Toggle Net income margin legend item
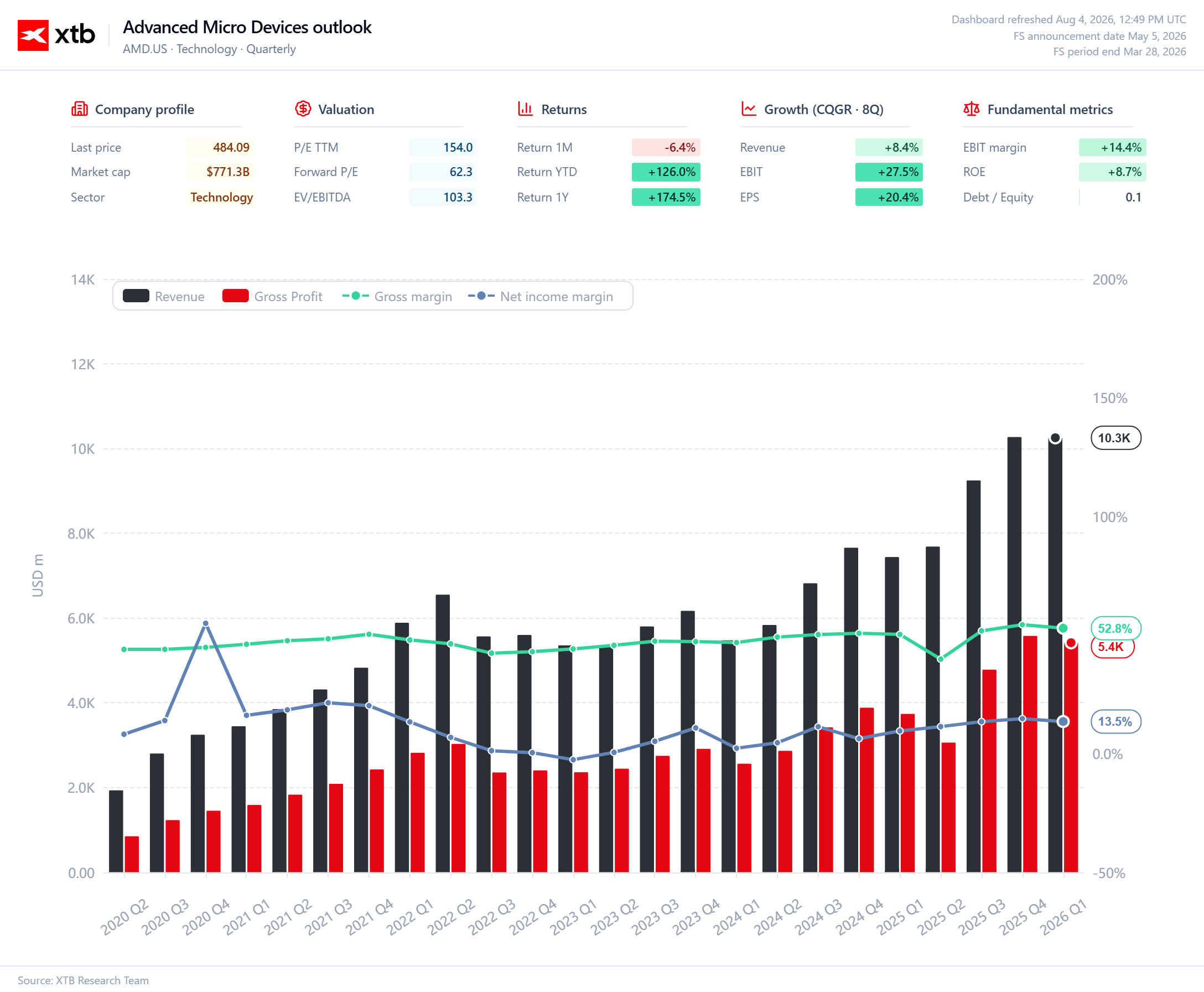 coord(541,296)
